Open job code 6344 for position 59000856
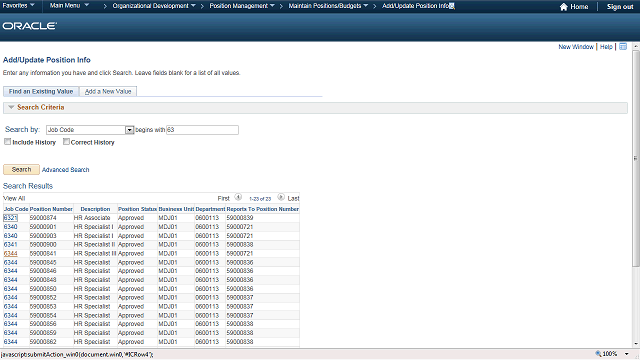Screen dimensions: 640x360 pos(11,324)
